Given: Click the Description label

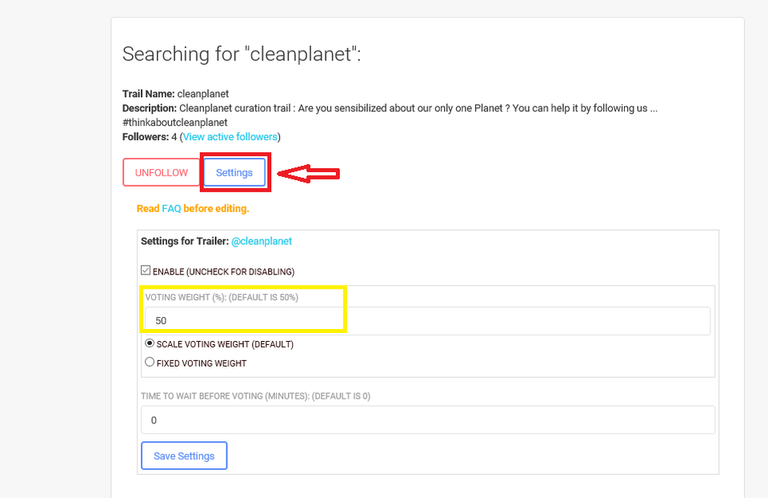Looking at the screenshot, I should click(149, 107).
